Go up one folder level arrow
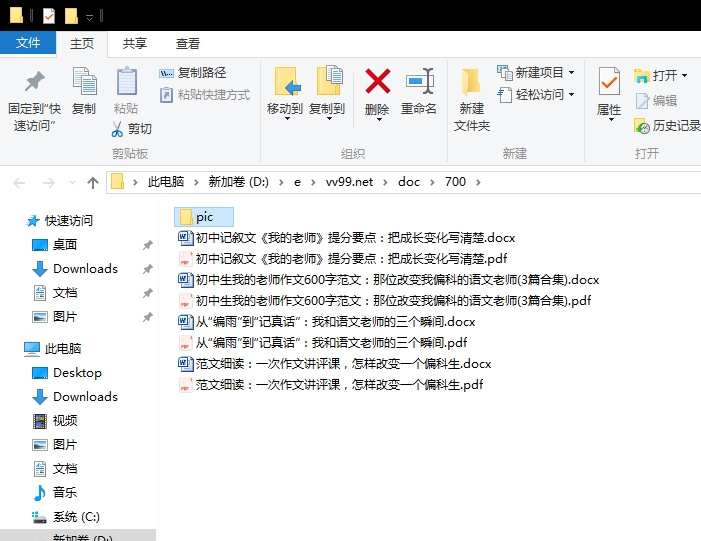This screenshot has height=541, width=701. click(x=93, y=182)
